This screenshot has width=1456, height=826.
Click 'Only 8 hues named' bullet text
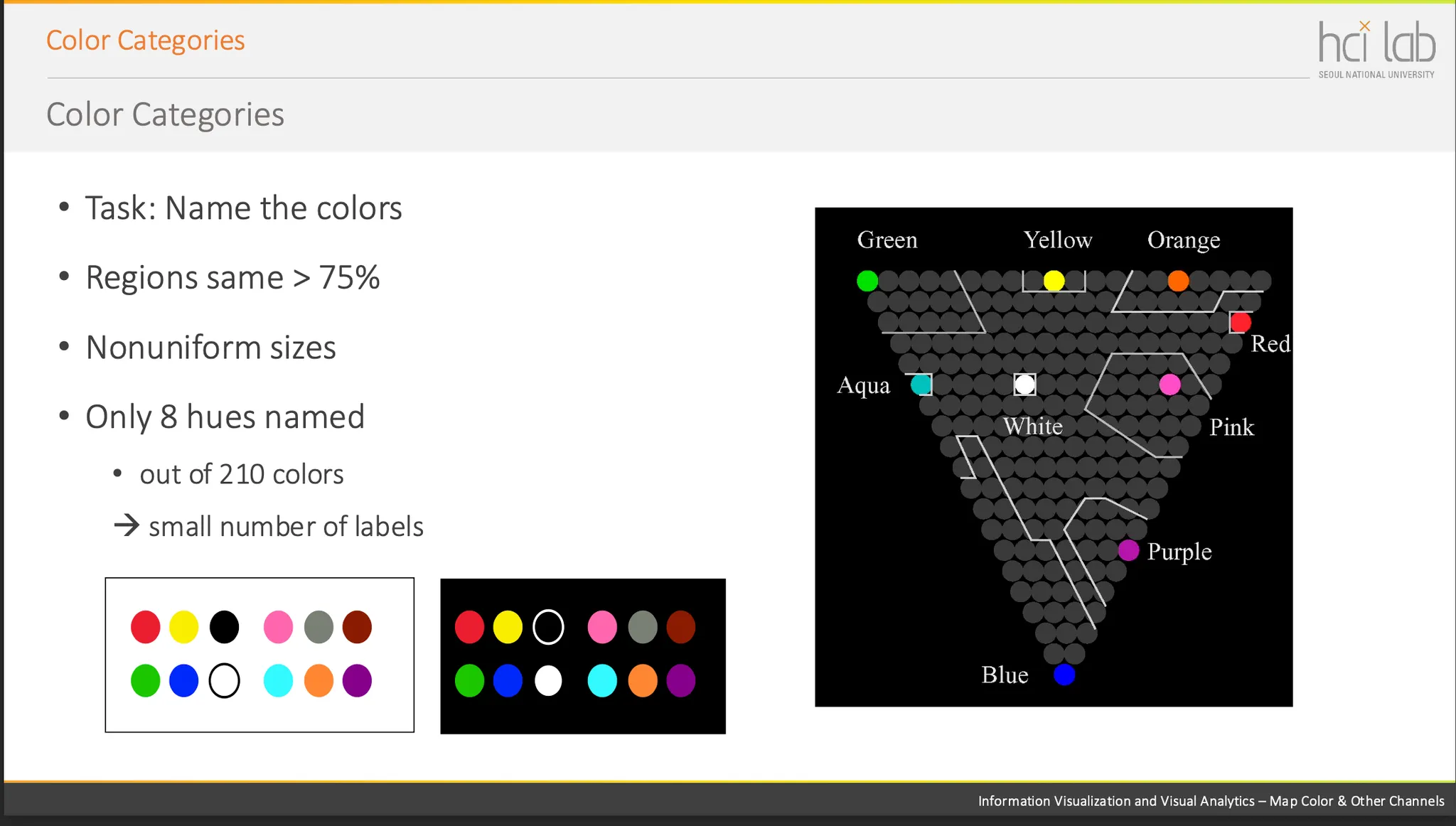(x=225, y=417)
